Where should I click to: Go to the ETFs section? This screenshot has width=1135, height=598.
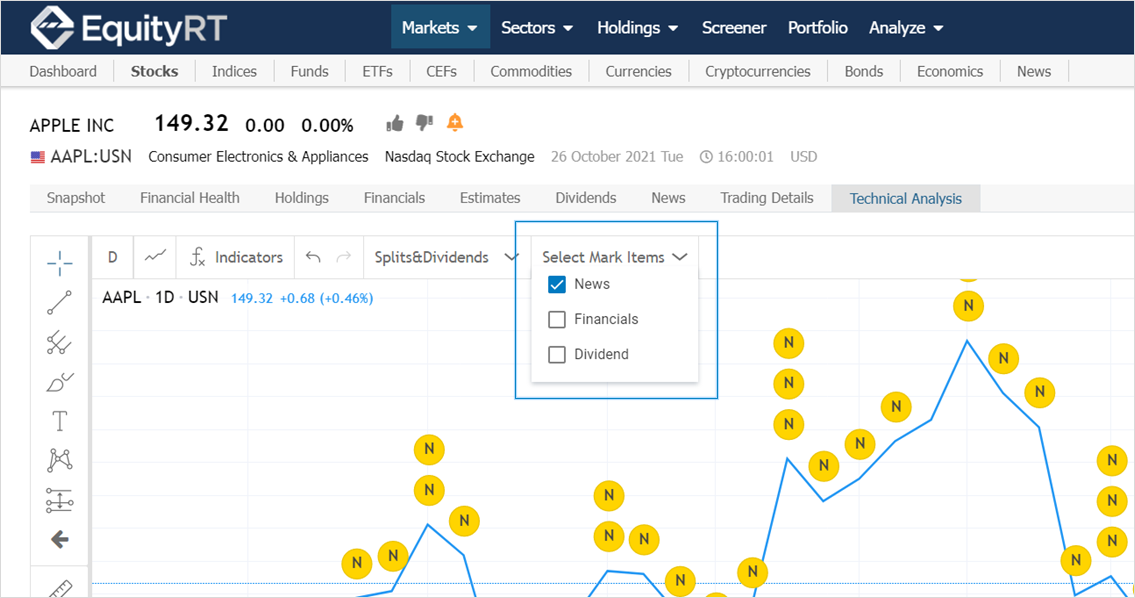pyautogui.click(x=378, y=71)
